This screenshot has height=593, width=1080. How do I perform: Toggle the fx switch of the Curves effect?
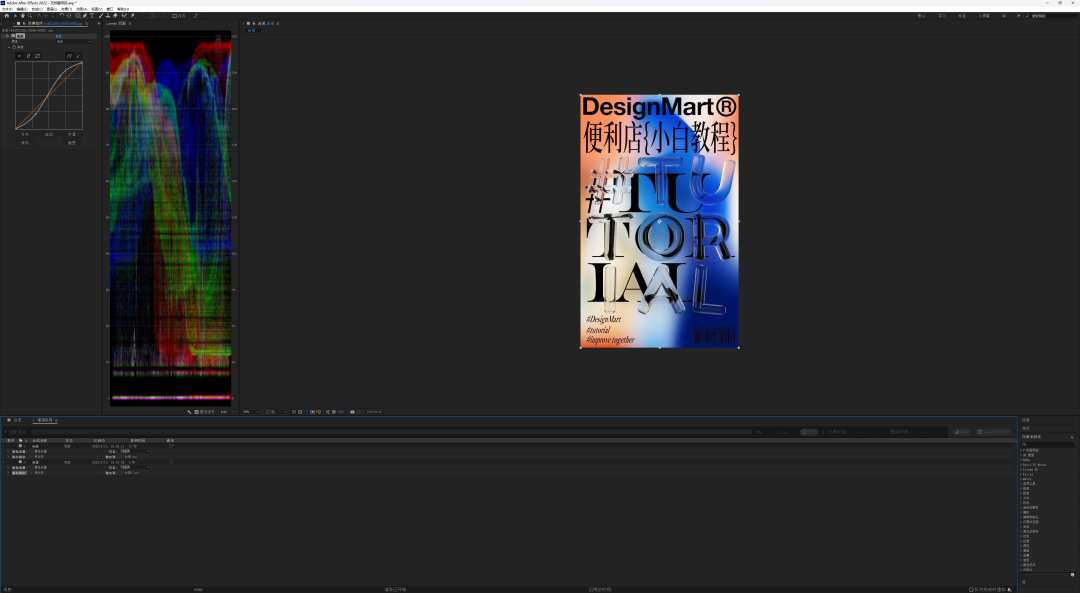pyautogui.click(x=7, y=36)
